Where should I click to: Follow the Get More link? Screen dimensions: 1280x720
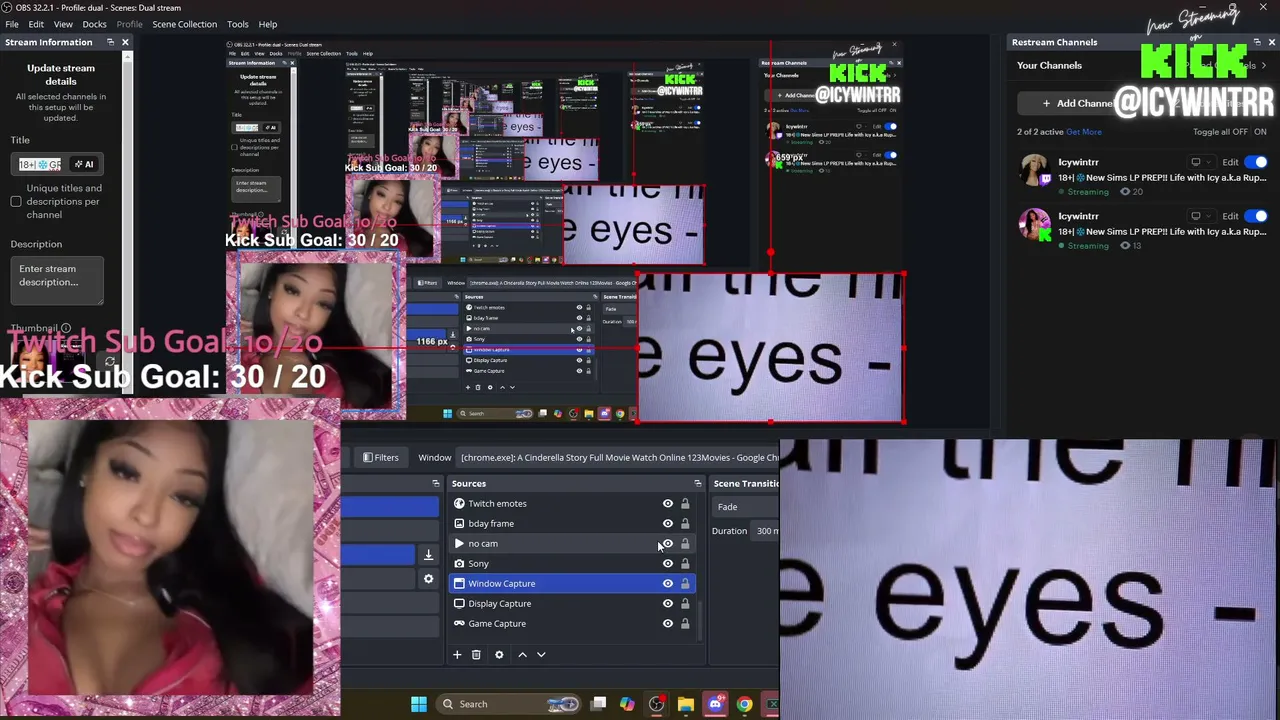pyautogui.click(x=1084, y=132)
